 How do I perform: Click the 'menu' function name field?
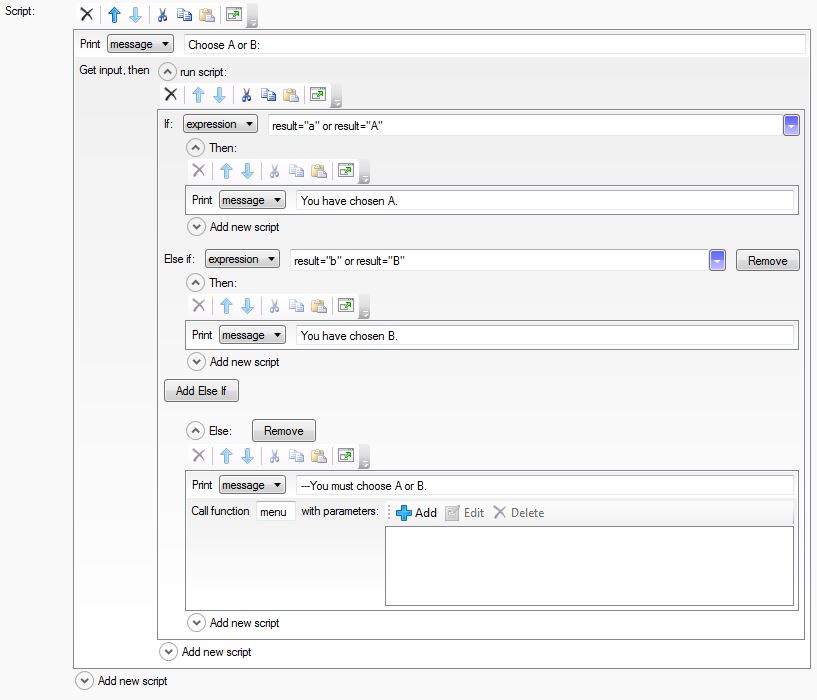pos(275,512)
